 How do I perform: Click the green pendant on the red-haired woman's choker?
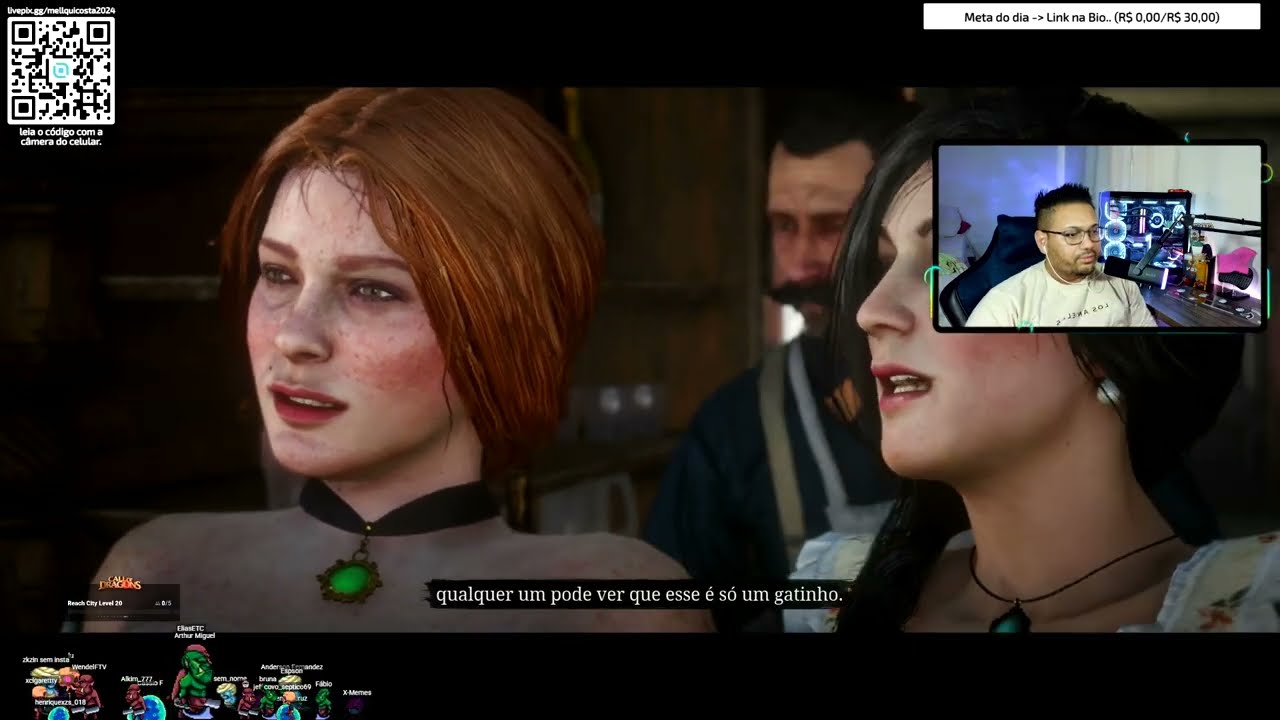point(350,579)
